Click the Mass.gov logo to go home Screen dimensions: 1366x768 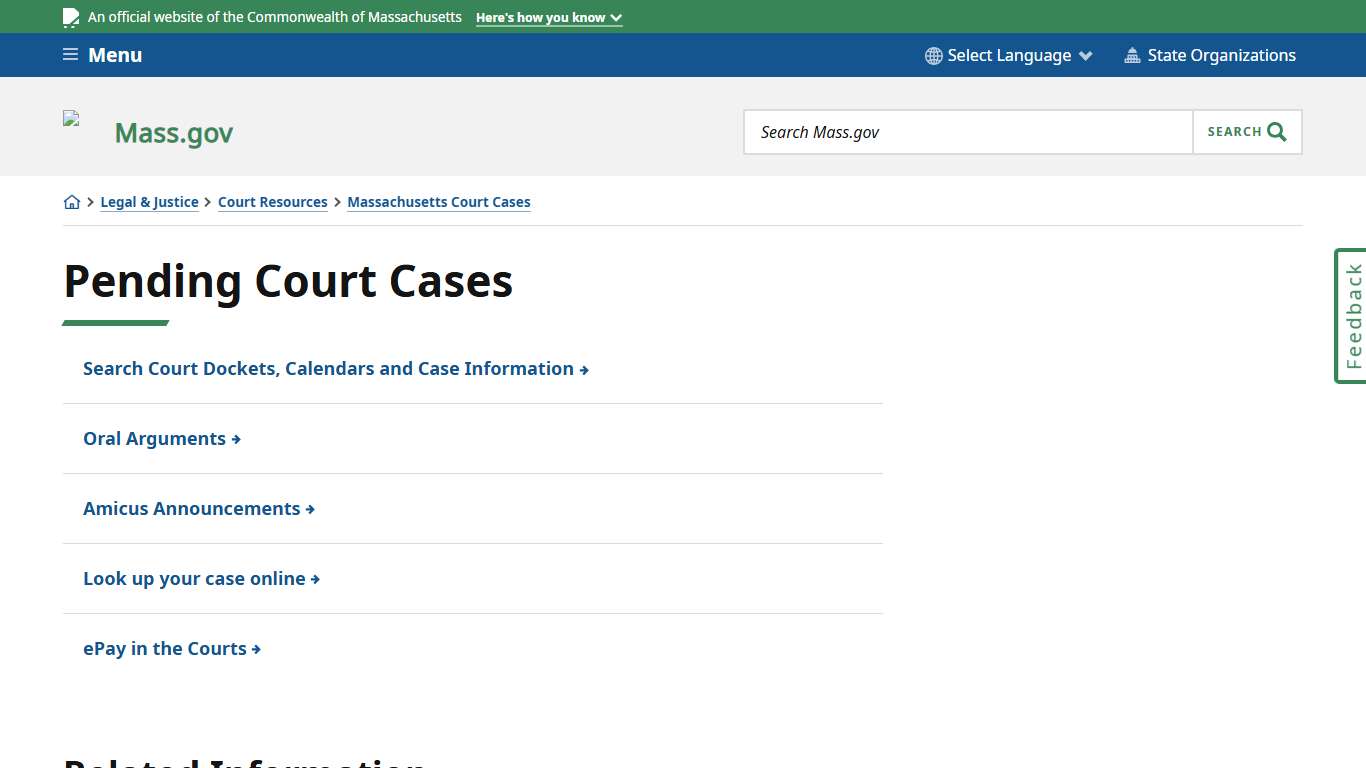click(173, 132)
